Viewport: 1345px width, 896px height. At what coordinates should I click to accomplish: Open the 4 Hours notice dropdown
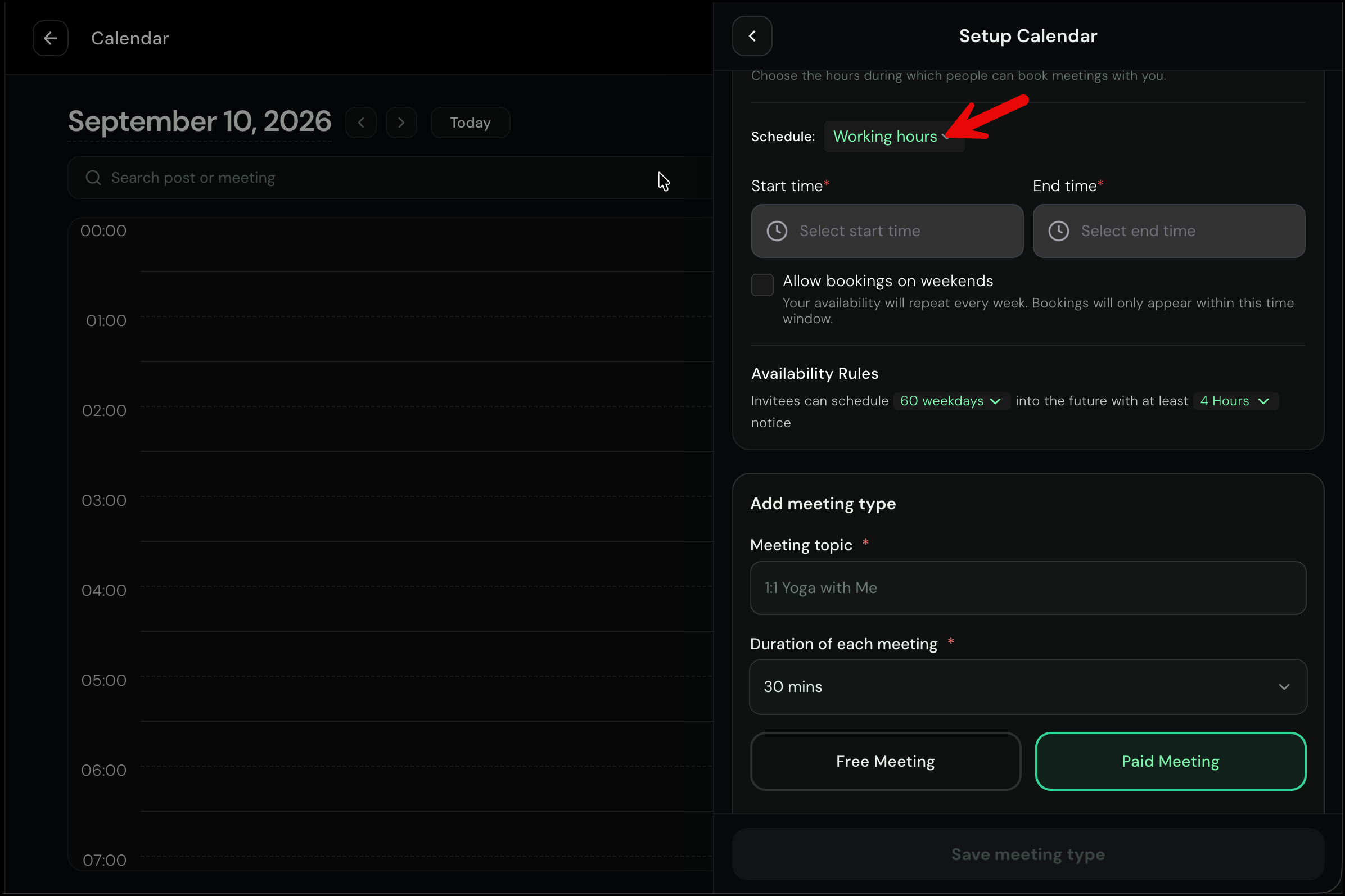pos(1235,401)
